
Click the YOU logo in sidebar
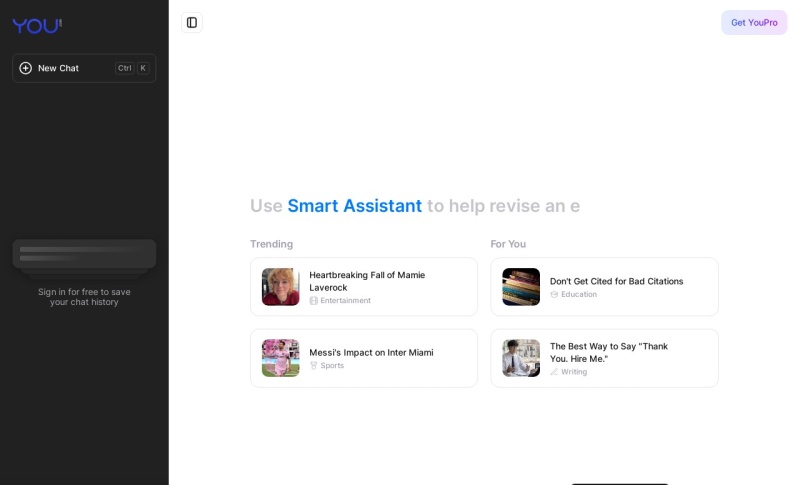click(x=37, y=25)
